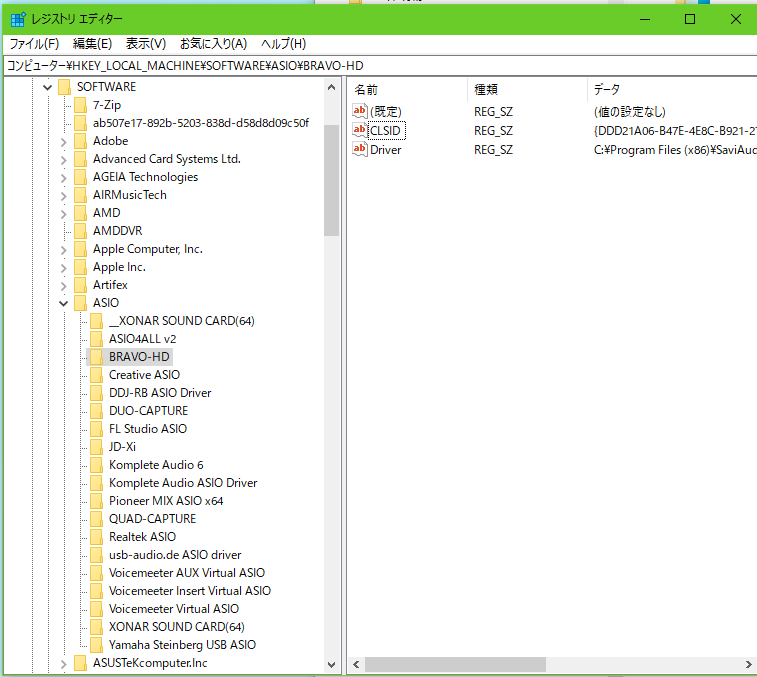Viewport: 757px width, 677px height.
Task: Select the ASIO folder icon
Action: tap(80, 303)
